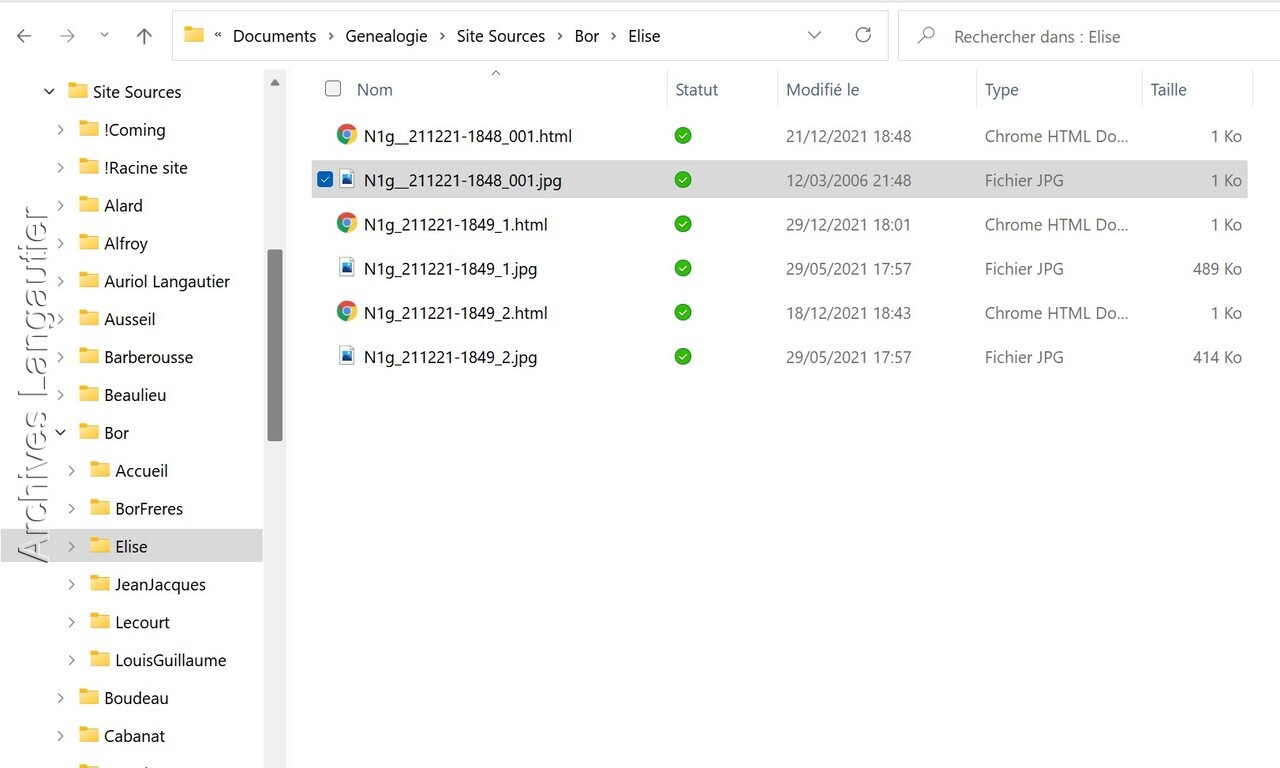The height and width of the screenshot is (768, 1280).
Task: Open Auriol Langautier folder in tree
Action: click(x=167, y=282)
